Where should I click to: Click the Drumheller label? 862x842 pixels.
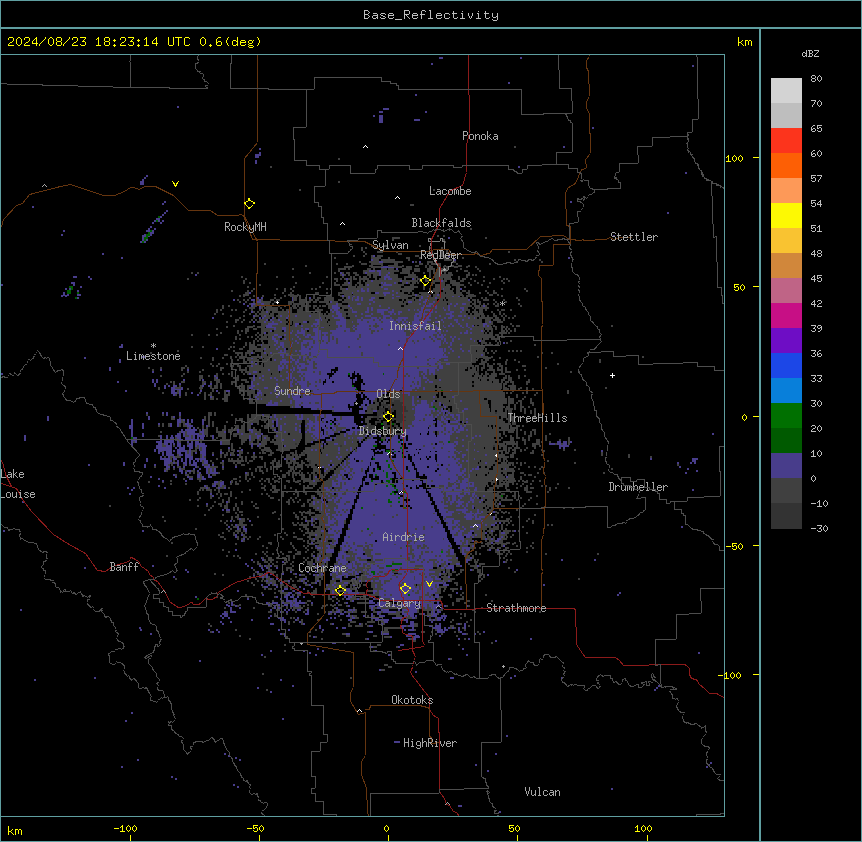pos(638,487)
